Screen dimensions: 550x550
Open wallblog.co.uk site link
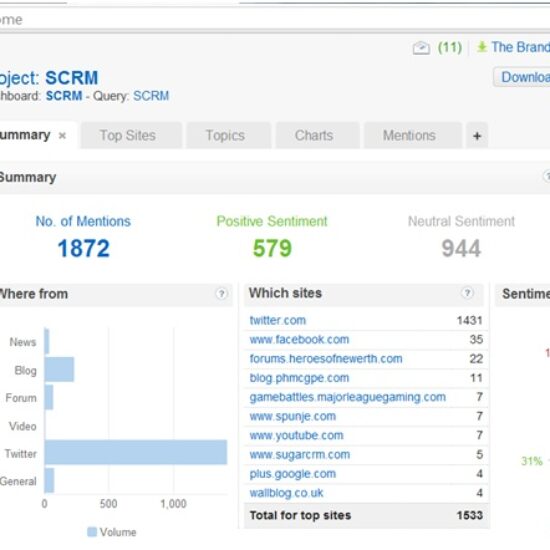[286, 493]
